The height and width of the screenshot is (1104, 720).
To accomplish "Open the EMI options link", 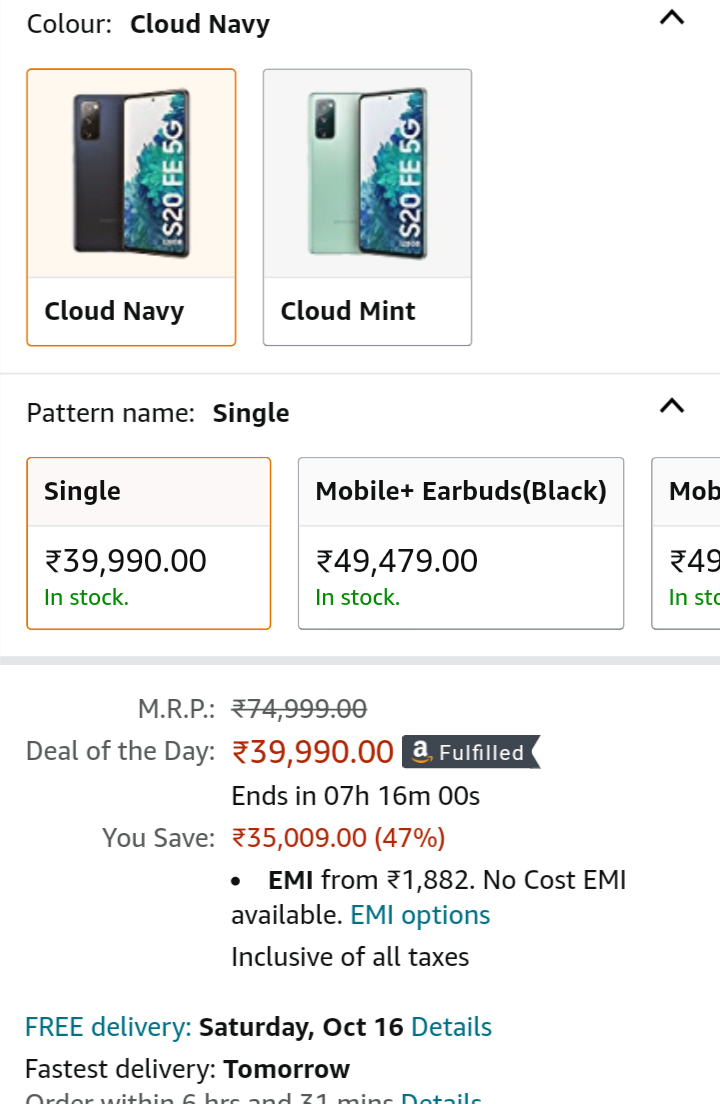I will tap(420, 915).
